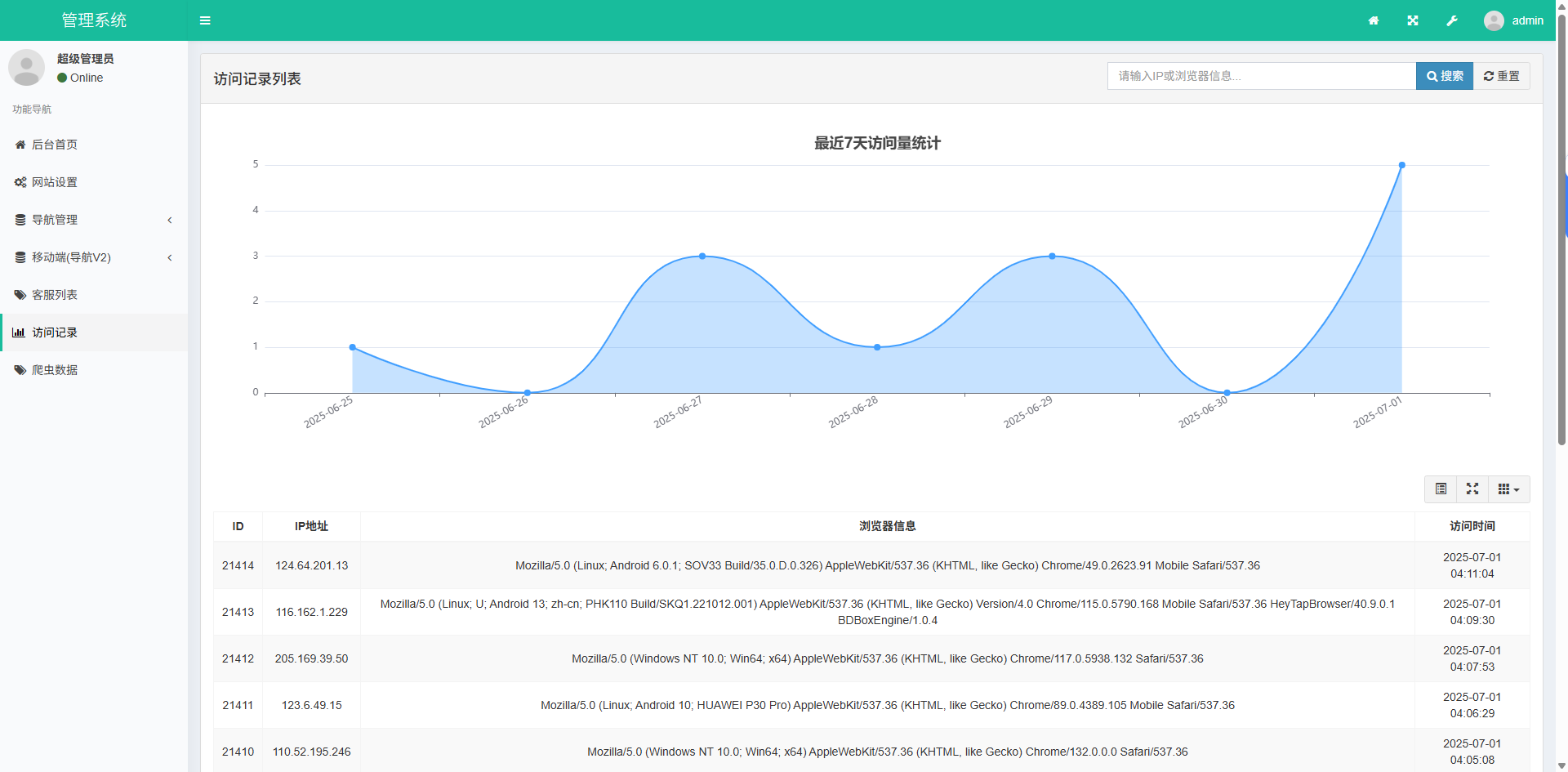Open 后台首页 via the home icon

[20, 145]
